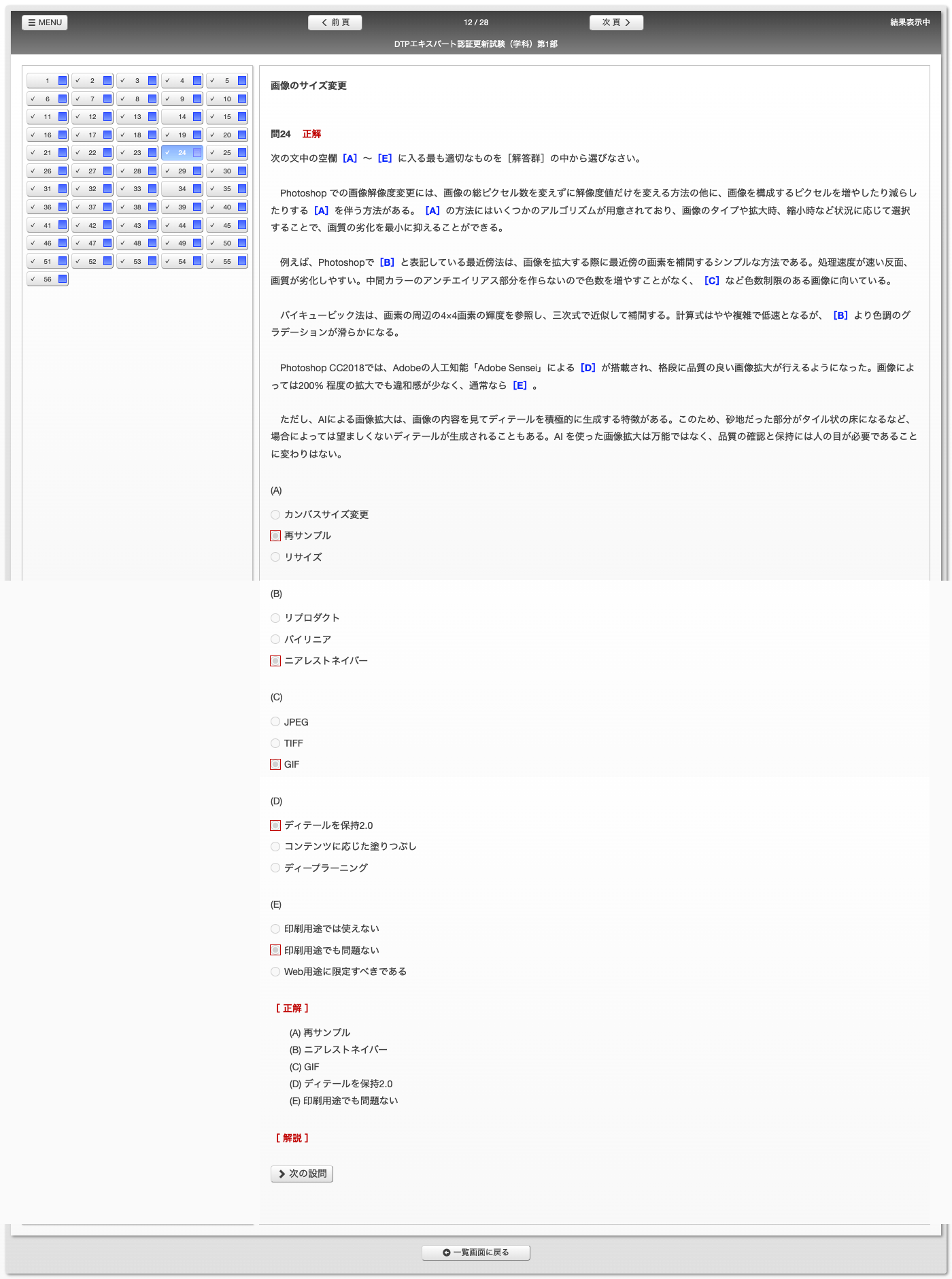Choose ディープラーニング radio option
Image resolution: width=952 pixels, height=1279 pixels.
[x=275, y=868]
